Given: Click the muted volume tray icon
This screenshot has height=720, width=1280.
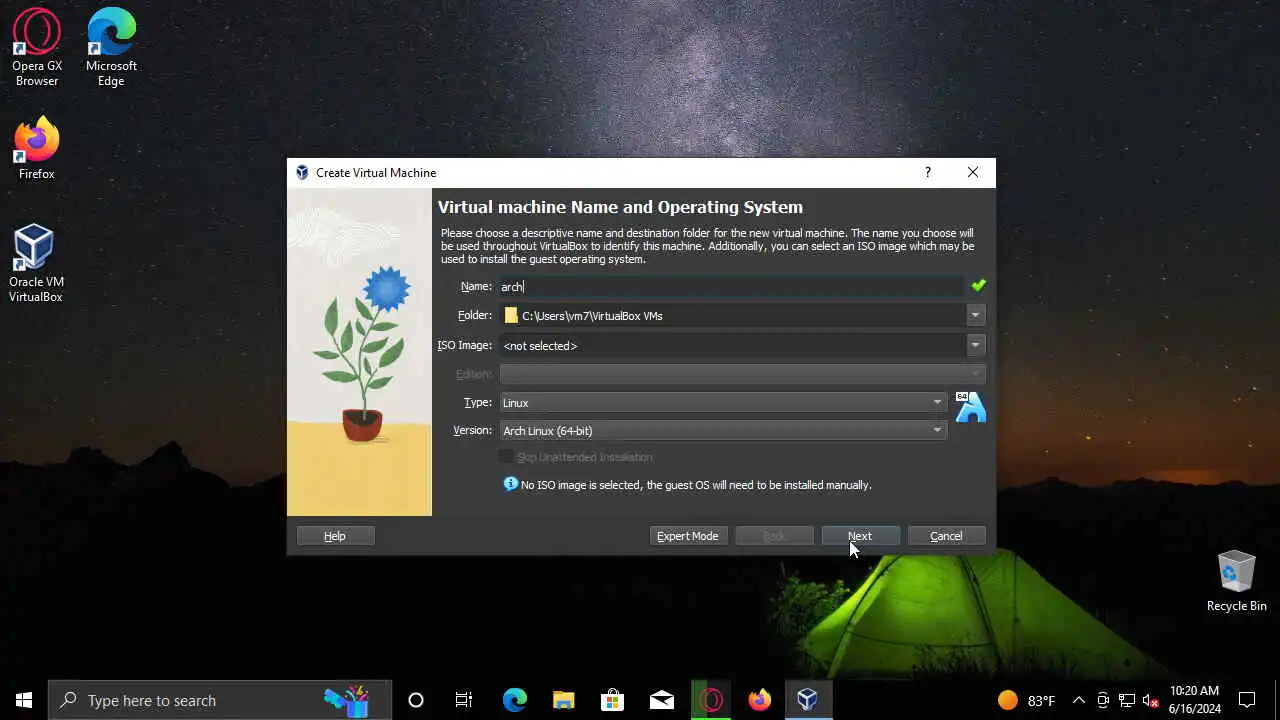Looking at the screenshot, I should point(1151,700).
